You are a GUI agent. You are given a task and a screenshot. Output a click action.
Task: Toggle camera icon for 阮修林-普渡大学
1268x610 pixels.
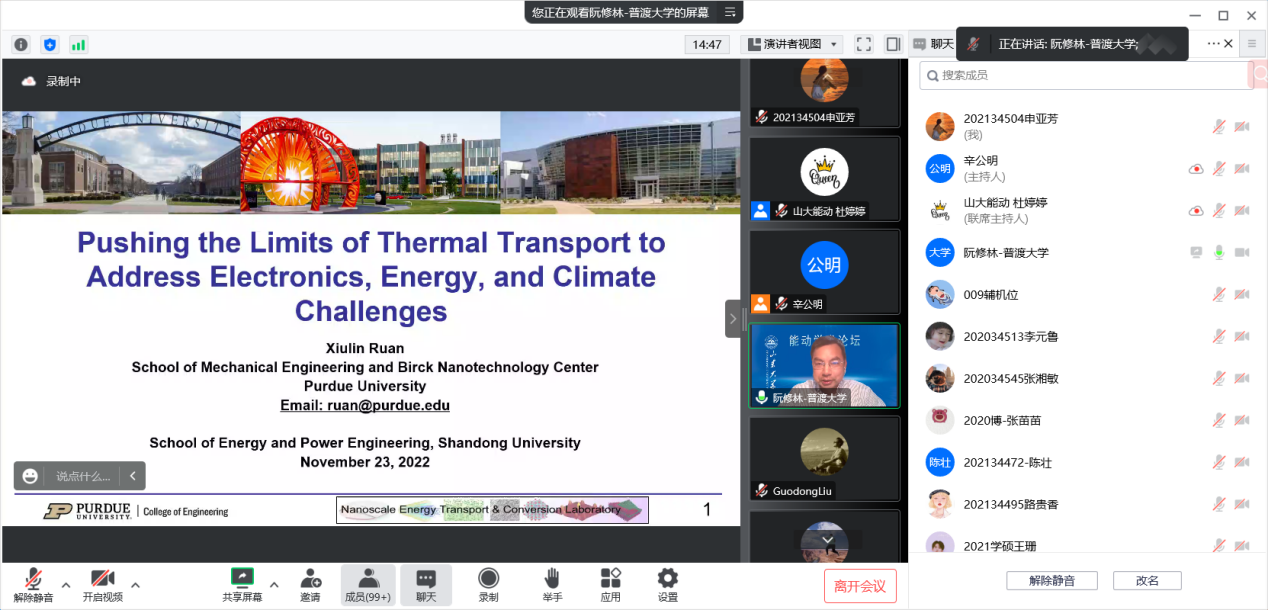pos(1242,253)
